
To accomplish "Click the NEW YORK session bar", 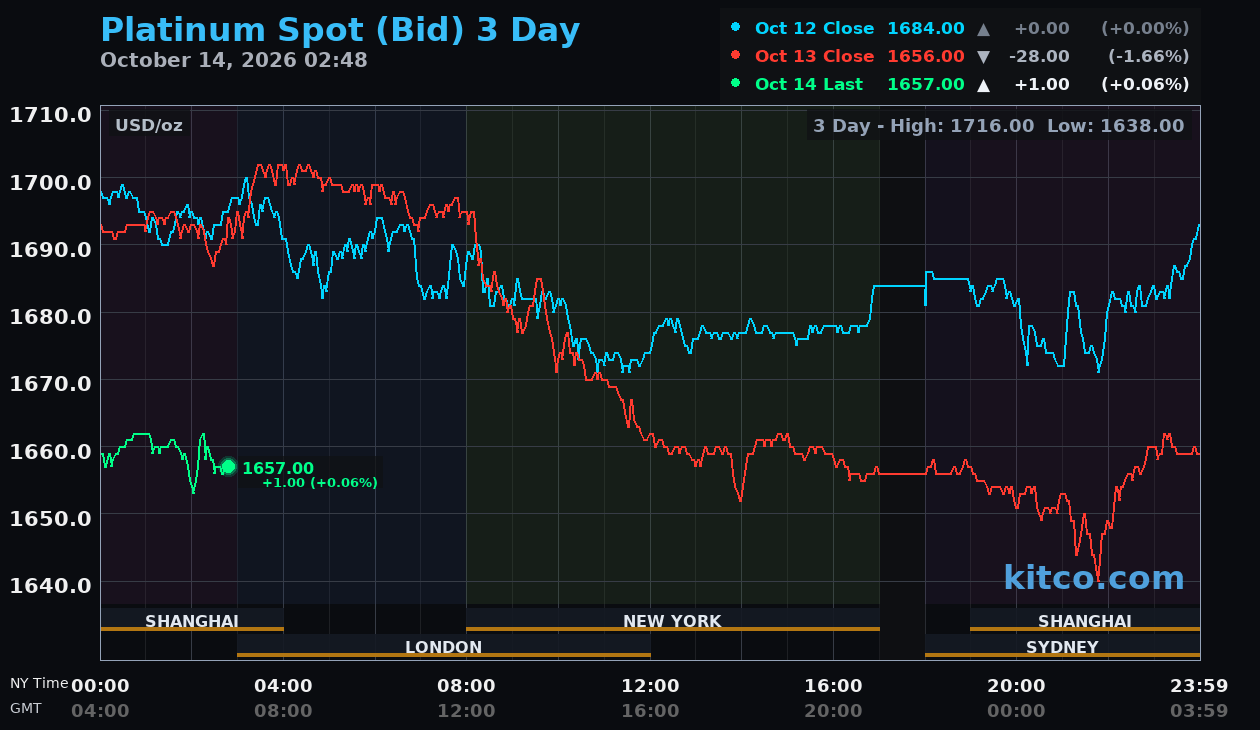I will point(672,620).
